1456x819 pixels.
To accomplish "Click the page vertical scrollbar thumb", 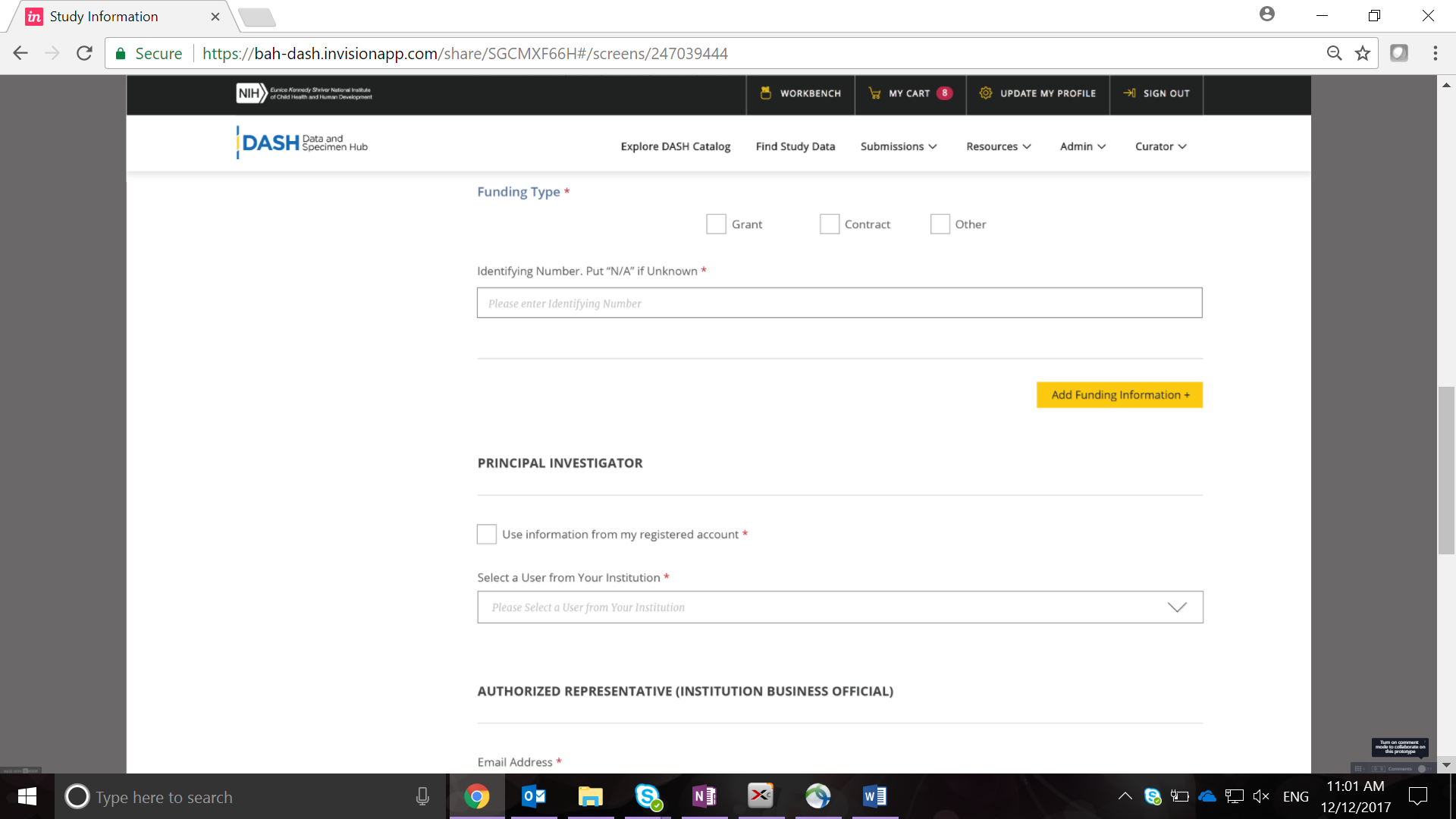I will click(1446, 470).
